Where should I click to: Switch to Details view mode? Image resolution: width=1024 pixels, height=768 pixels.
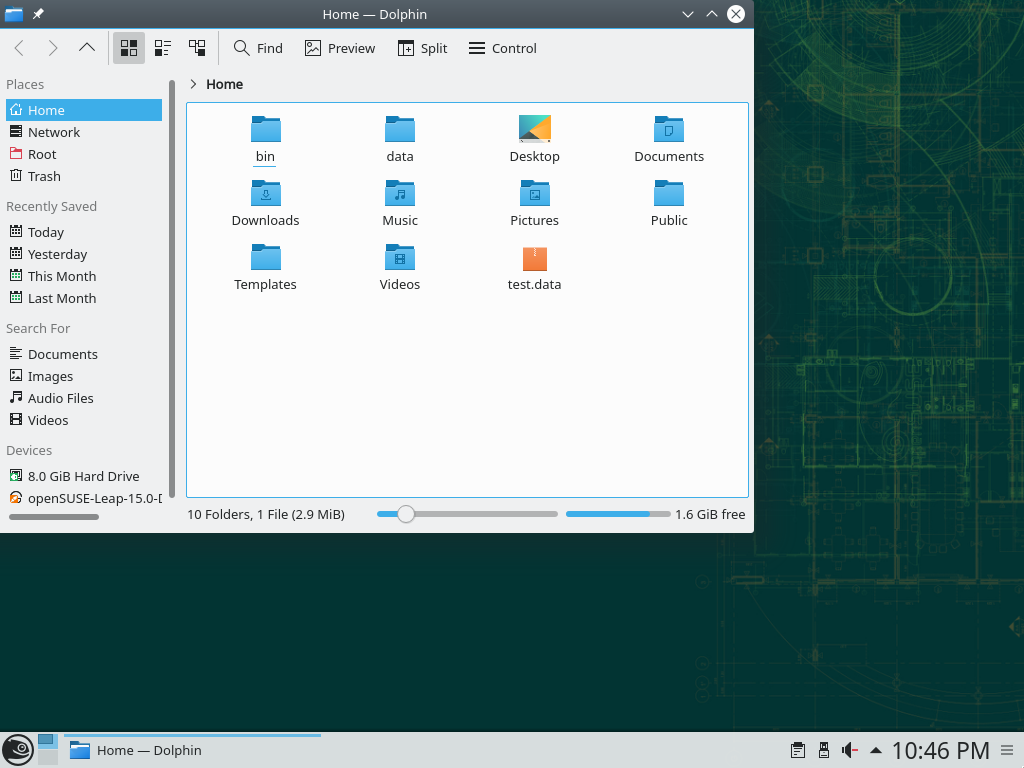197,48
